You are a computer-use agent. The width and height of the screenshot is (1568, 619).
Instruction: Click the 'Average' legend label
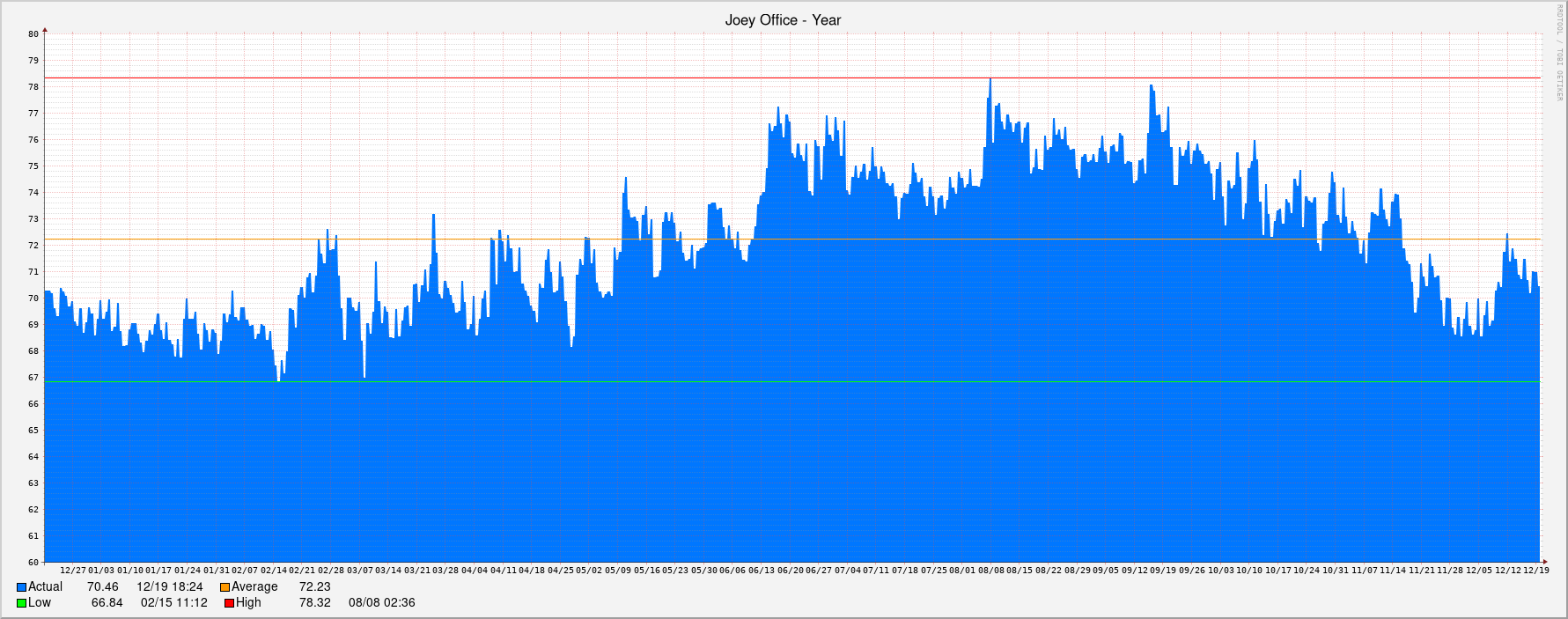tap(254, 586)
